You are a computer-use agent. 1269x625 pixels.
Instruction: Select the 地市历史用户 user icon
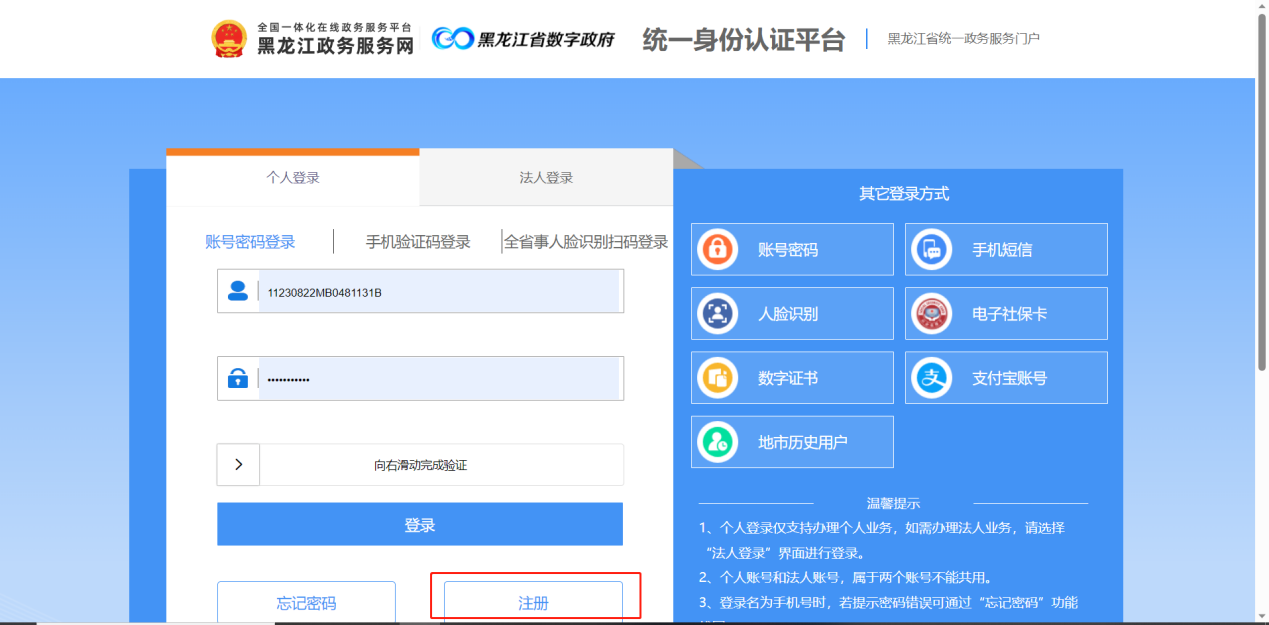click(717, 442)
